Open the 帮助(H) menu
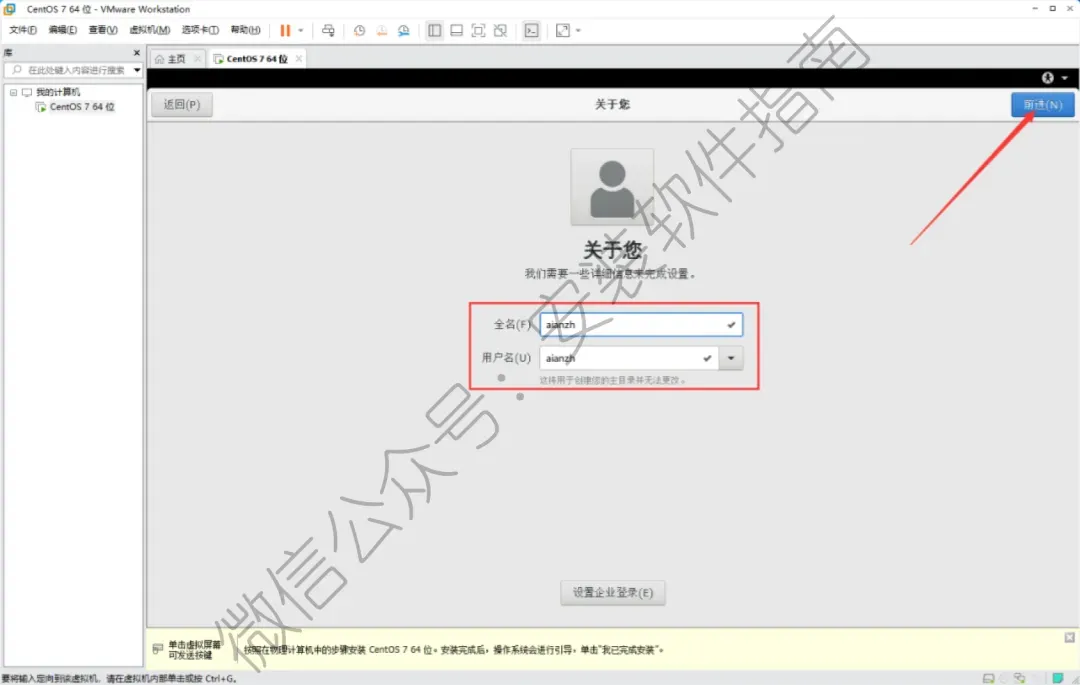This screenshot has width=1080, height=685. coord(245,30)
